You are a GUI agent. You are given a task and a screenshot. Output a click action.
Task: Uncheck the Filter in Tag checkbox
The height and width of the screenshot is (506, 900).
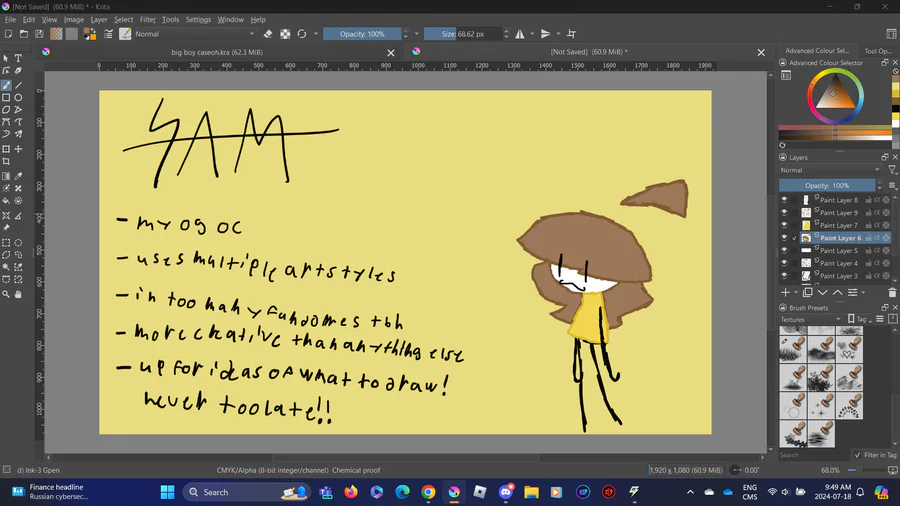(857, 455)
